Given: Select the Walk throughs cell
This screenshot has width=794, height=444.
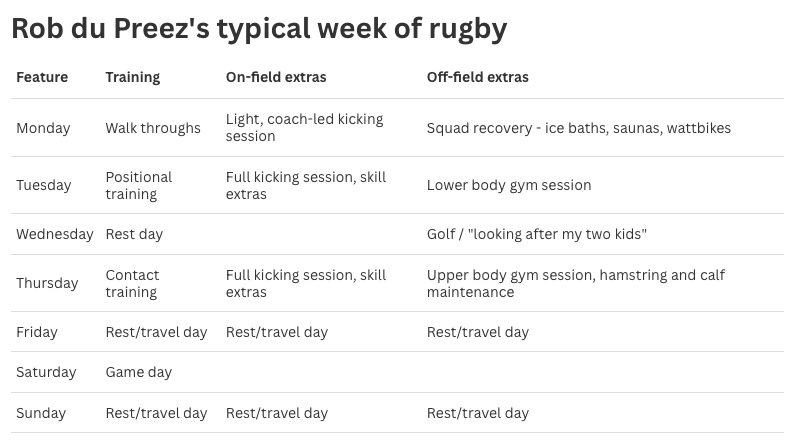Looking at the screenshot, I should [153, 128].
